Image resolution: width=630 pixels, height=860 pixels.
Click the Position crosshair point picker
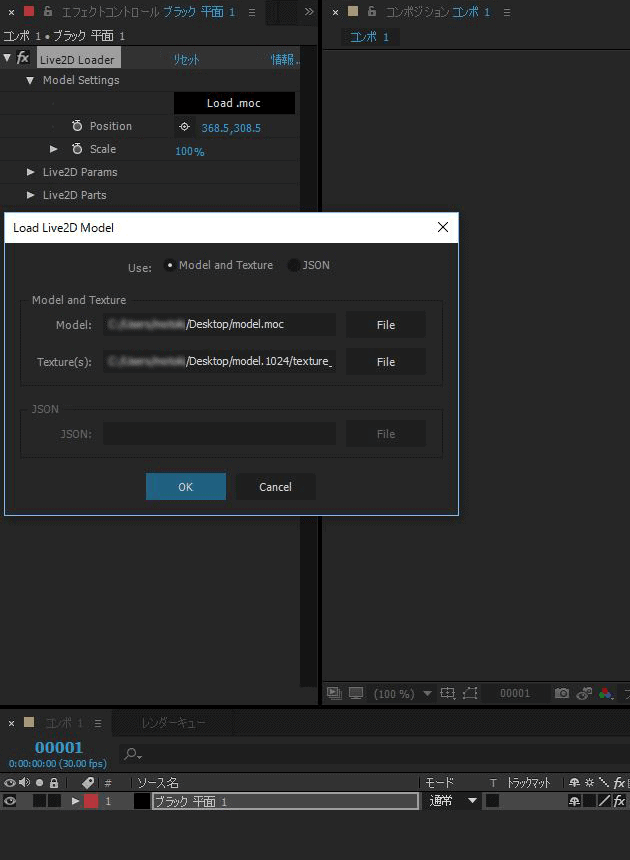tap(184, 127)
